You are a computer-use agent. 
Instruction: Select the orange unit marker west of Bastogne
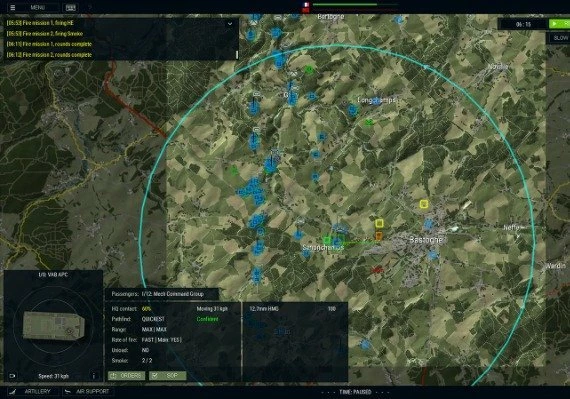click(x=378, y=236)
